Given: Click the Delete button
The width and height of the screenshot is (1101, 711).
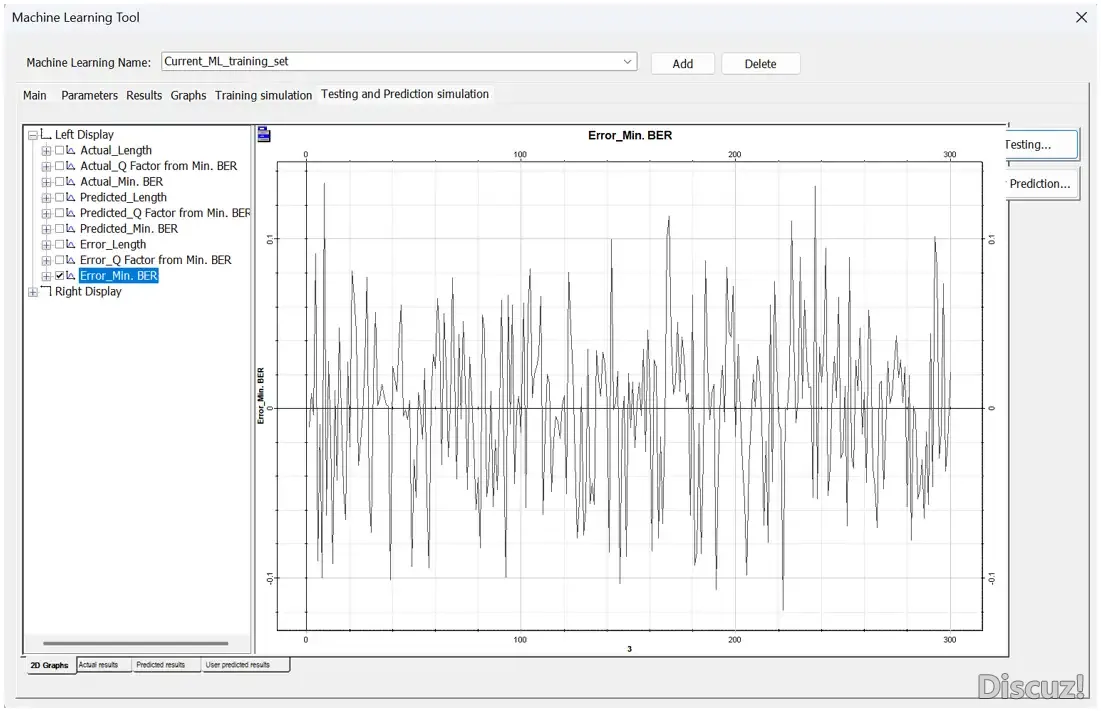Looking at the screenshot, I should (760, 64).
